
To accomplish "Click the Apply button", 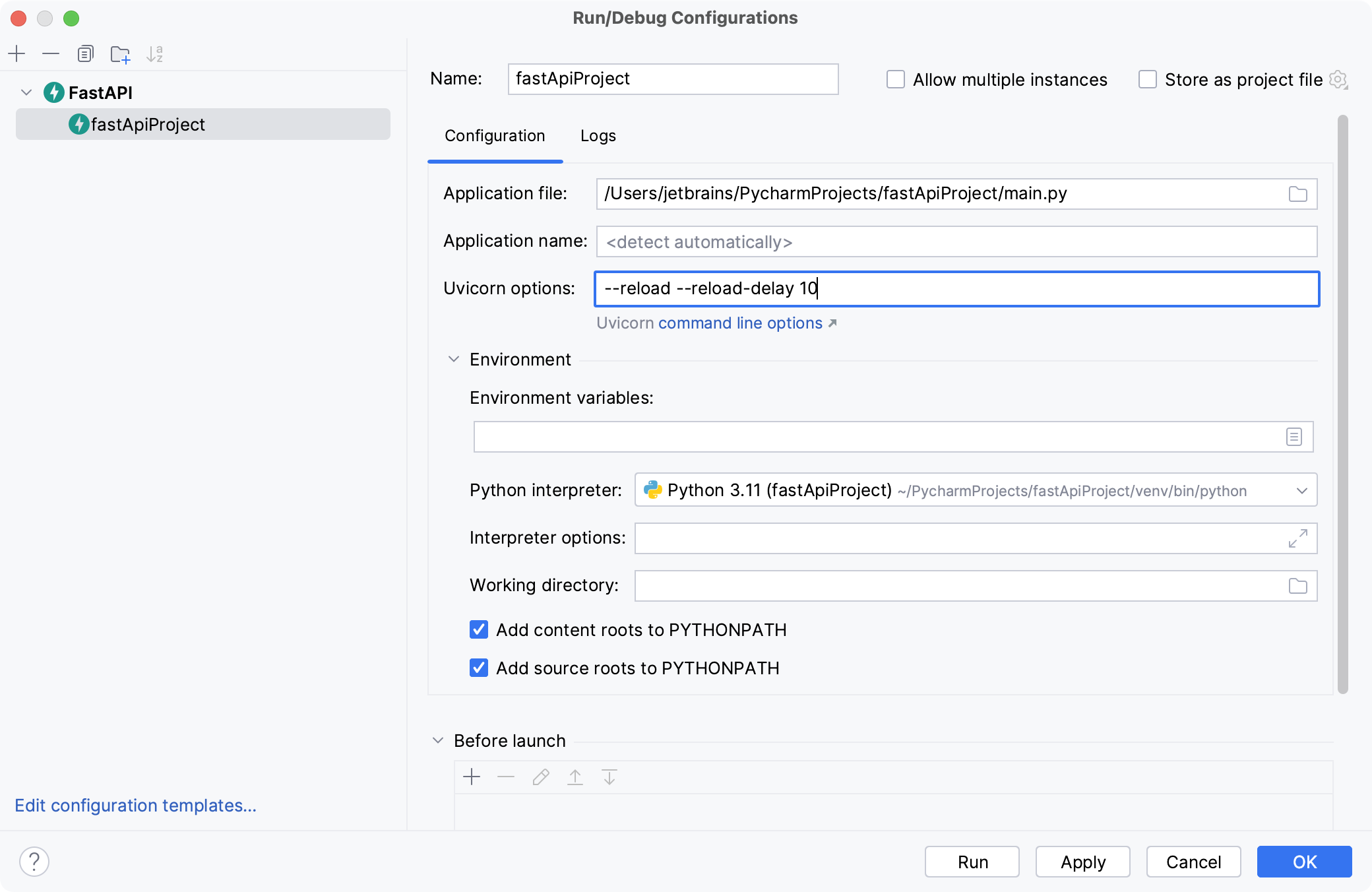I will click(x=1082, y=862).
